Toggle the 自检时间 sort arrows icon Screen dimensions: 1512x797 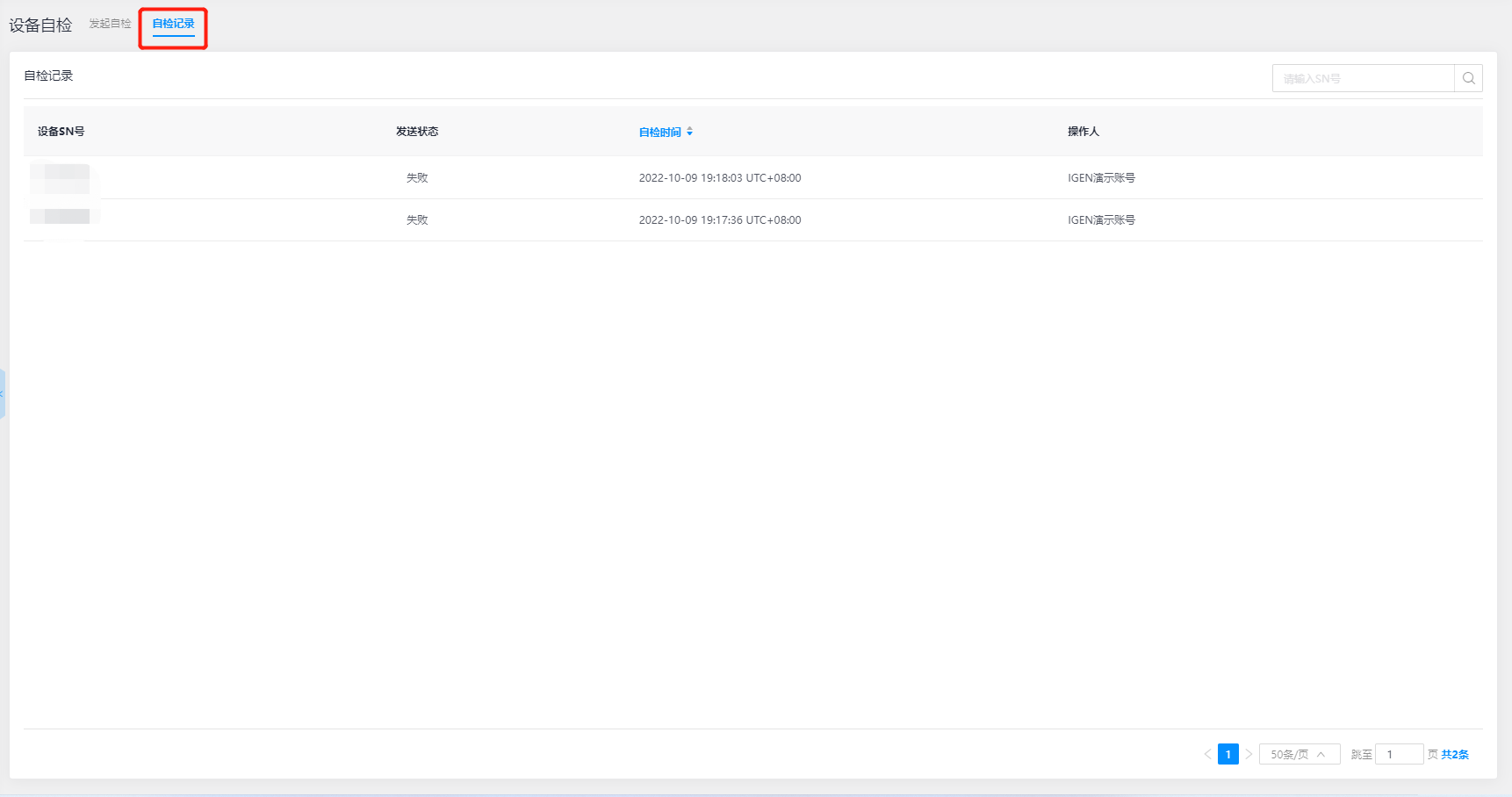690,132
